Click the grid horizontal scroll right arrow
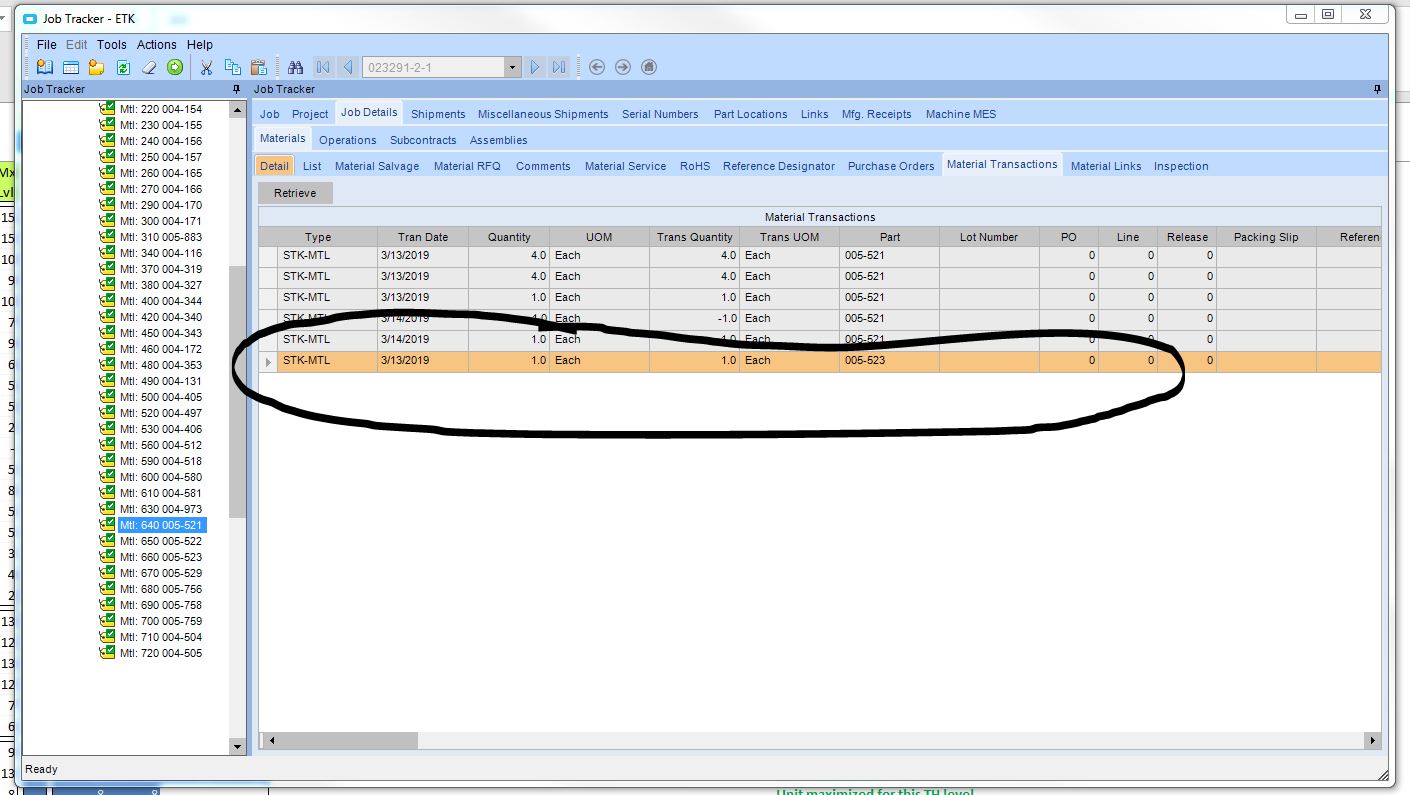Viewport: 1410px width, 795px height. click(x=1372, y=741)
